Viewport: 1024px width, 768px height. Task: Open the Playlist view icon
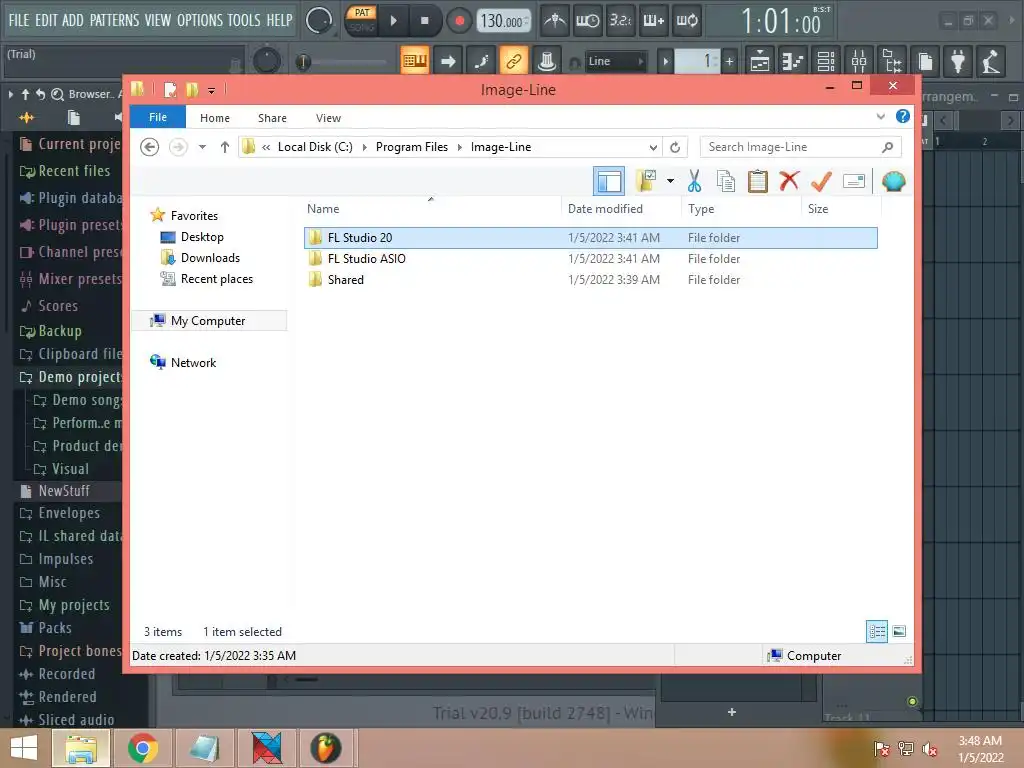click(x=759, y=61)
